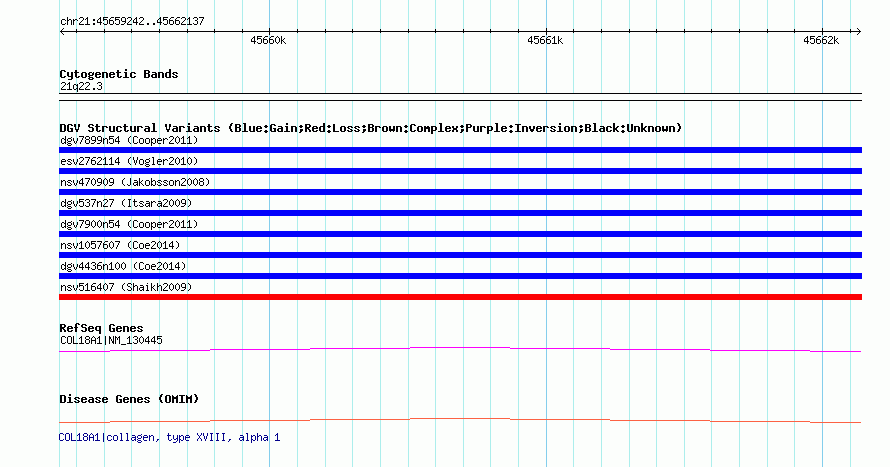Click the 45660k ruler tick label
890x467 pixels.
click(268, 40)
